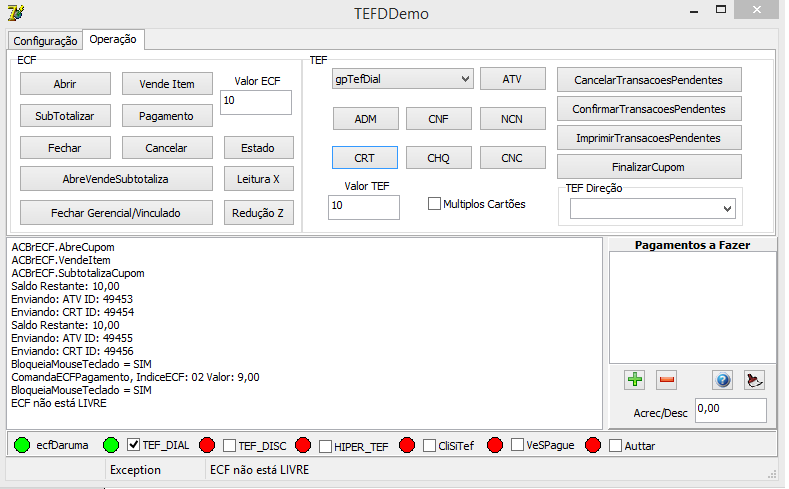Click the red status light beside HIPER_TEF
Viewport: 789px width, 489px height.
tap(303, 445)
